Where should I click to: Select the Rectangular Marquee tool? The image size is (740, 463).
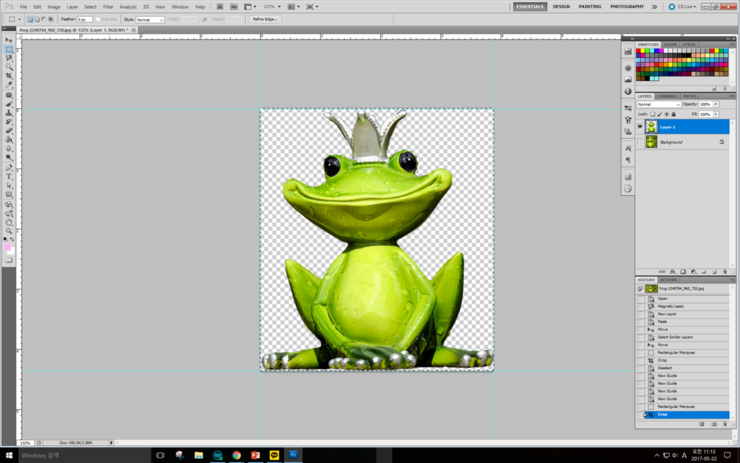(9, 49)
